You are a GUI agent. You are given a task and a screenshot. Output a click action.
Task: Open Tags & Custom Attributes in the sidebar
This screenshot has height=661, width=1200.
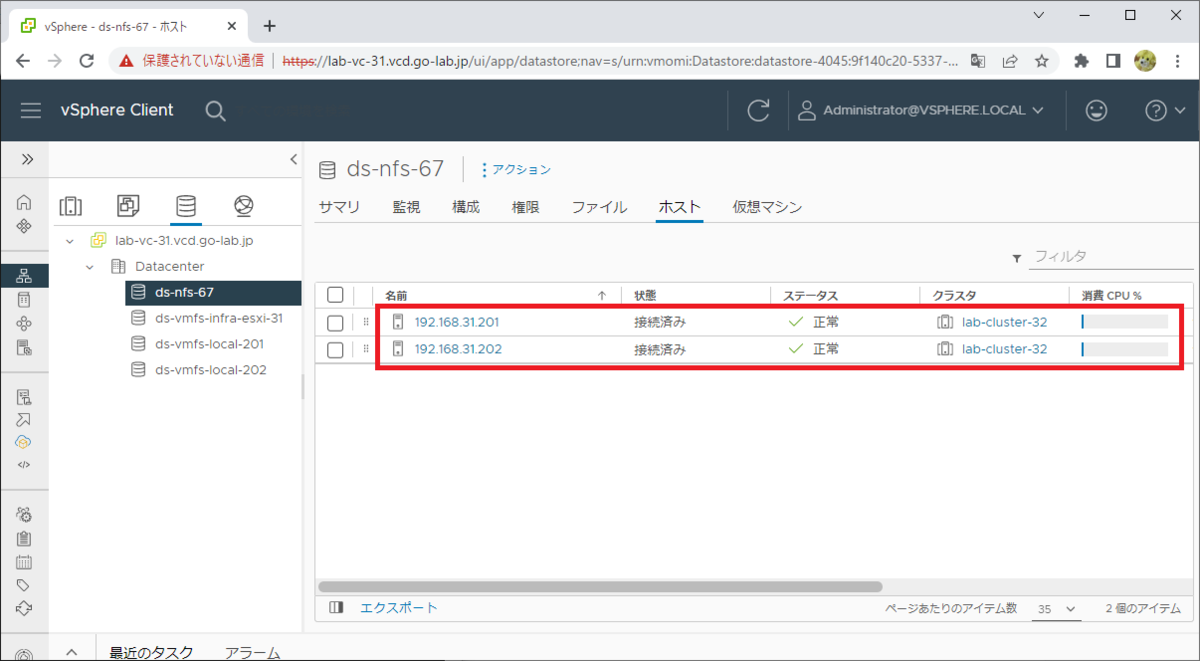(24, 586)
